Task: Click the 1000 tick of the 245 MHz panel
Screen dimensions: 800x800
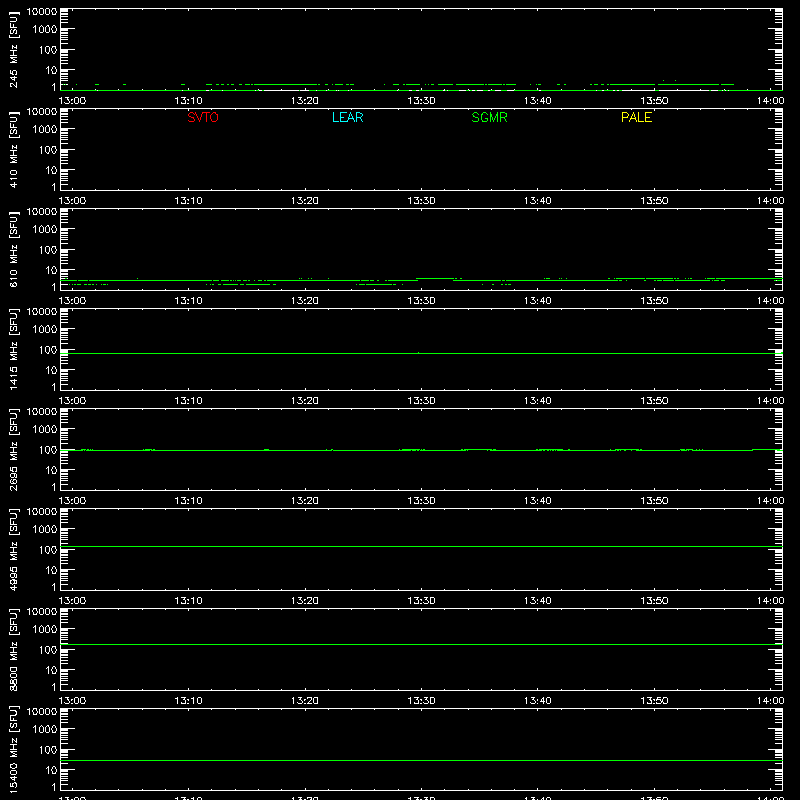Action: tap(45, 30)
